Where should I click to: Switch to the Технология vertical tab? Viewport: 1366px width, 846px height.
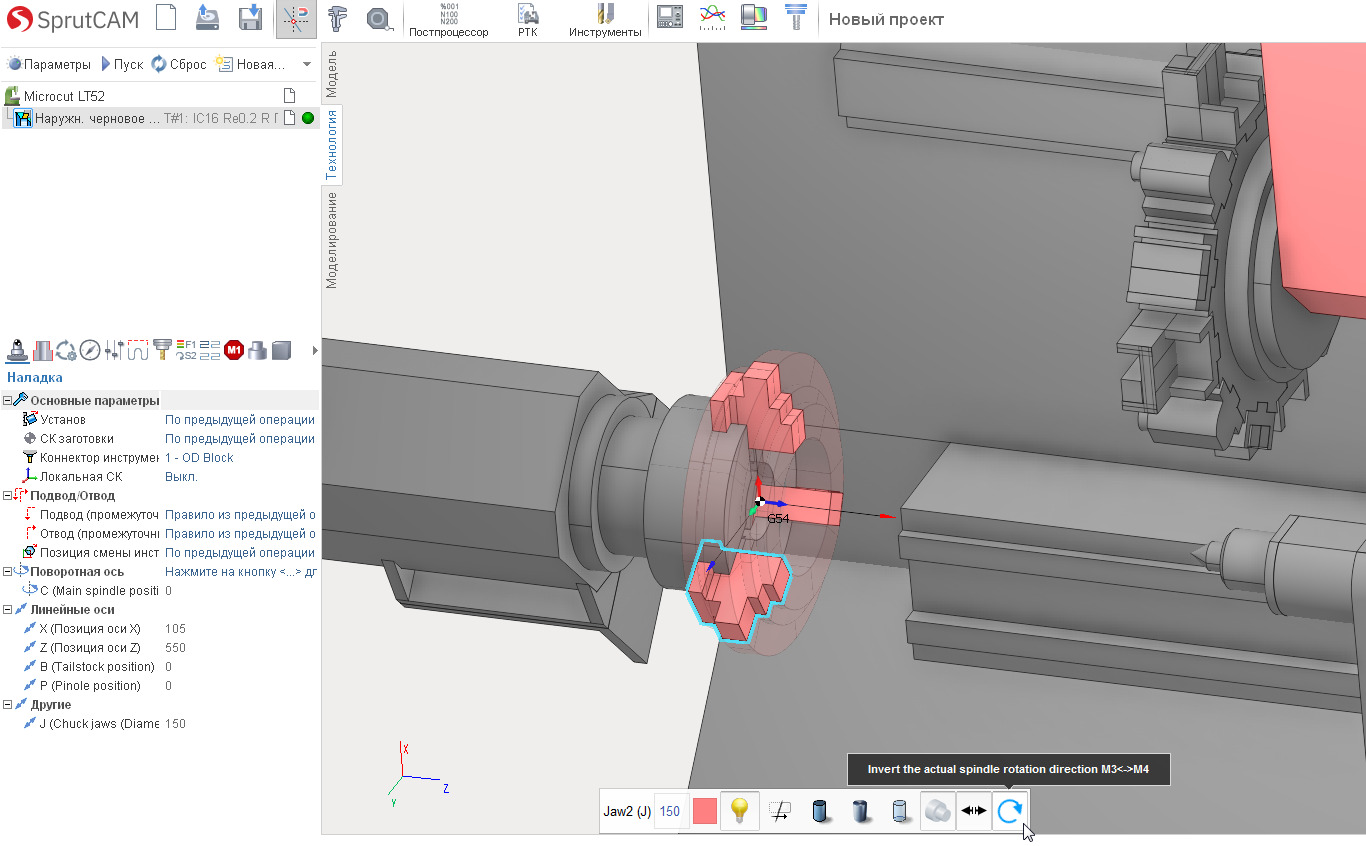coord(332,144)
